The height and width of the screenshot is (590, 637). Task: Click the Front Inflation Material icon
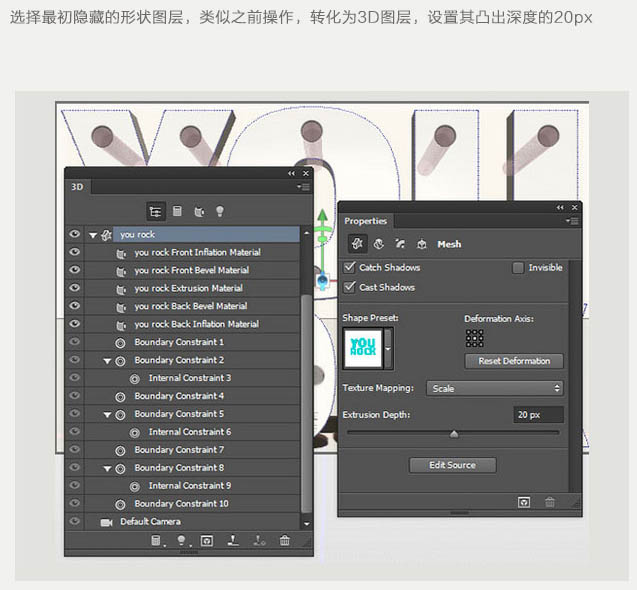click(121, 254)
